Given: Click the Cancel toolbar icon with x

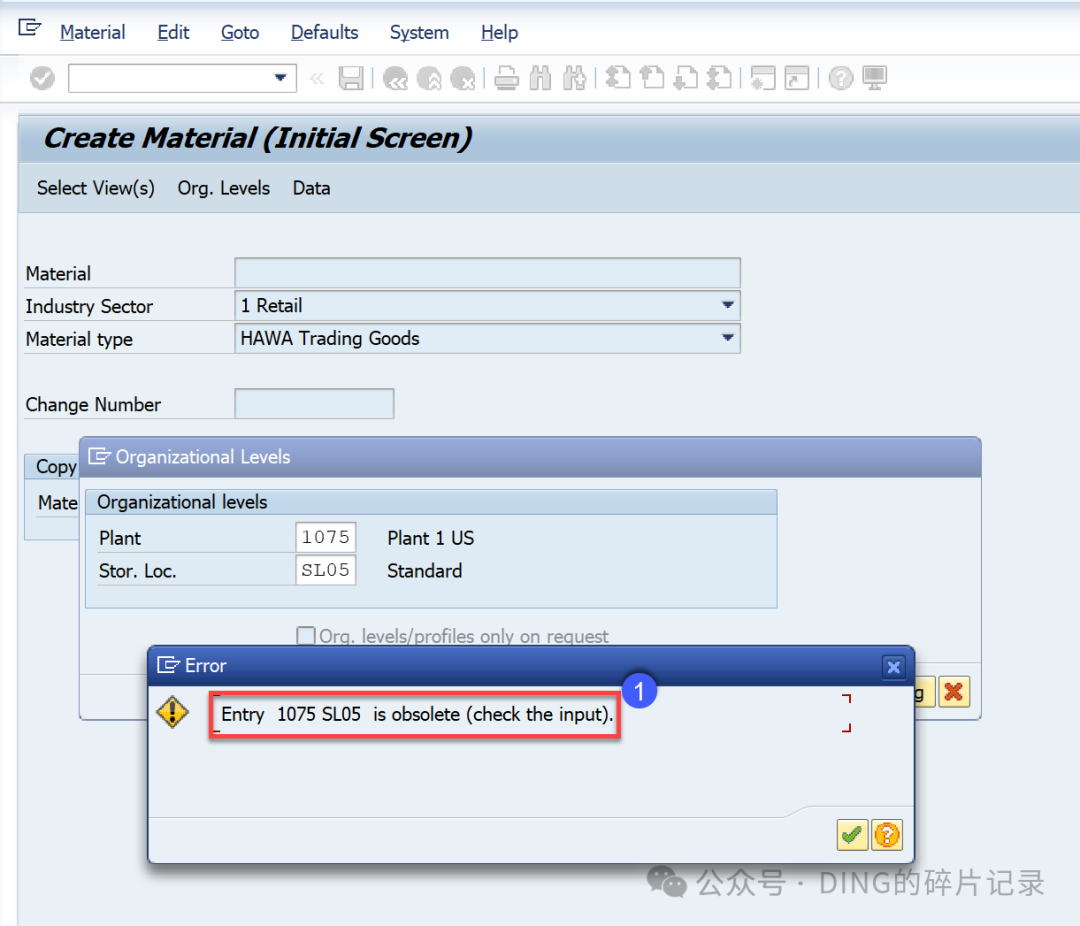Looking at the screenshot, I should pos(463,78).
